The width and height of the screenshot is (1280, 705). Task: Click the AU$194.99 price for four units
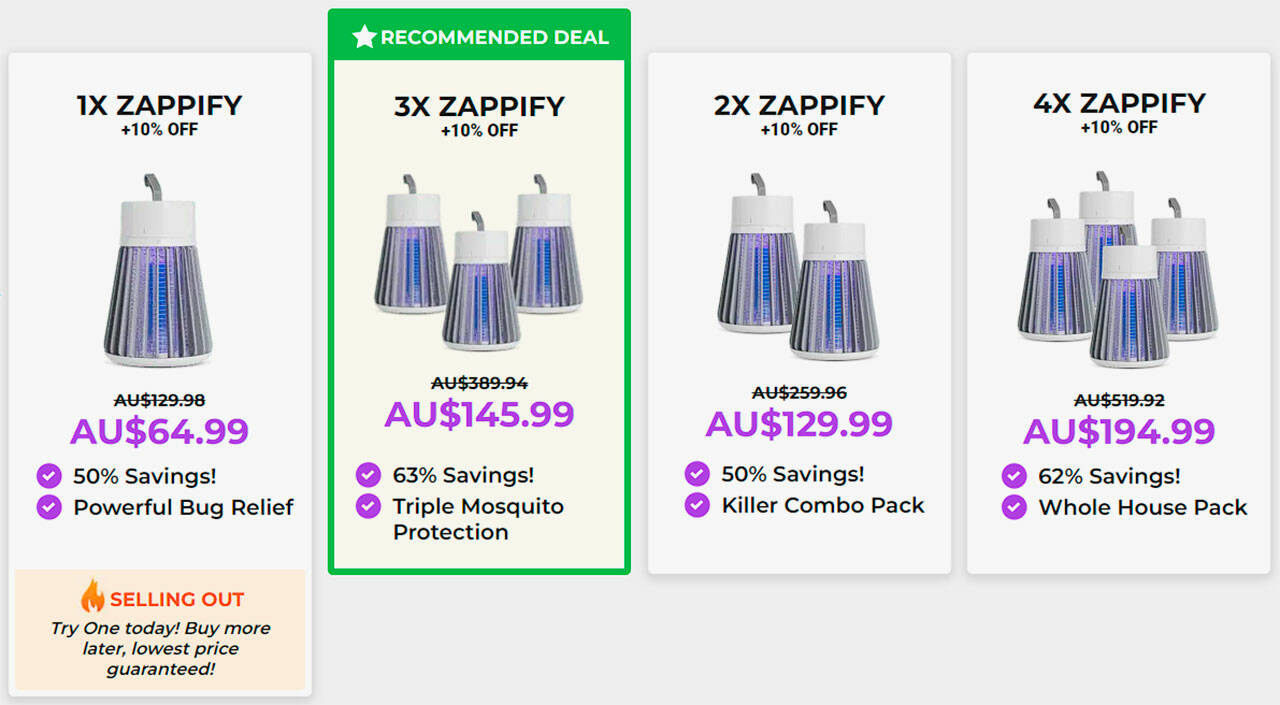(1119, 431)
